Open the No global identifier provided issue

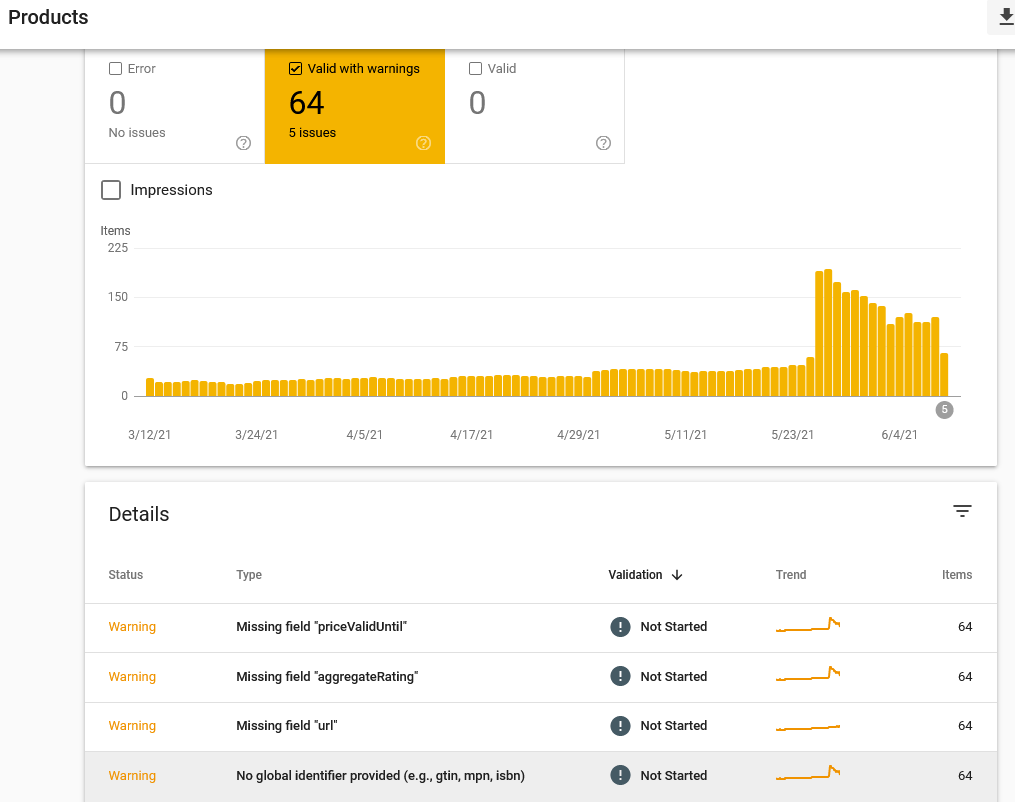point(380,776)
